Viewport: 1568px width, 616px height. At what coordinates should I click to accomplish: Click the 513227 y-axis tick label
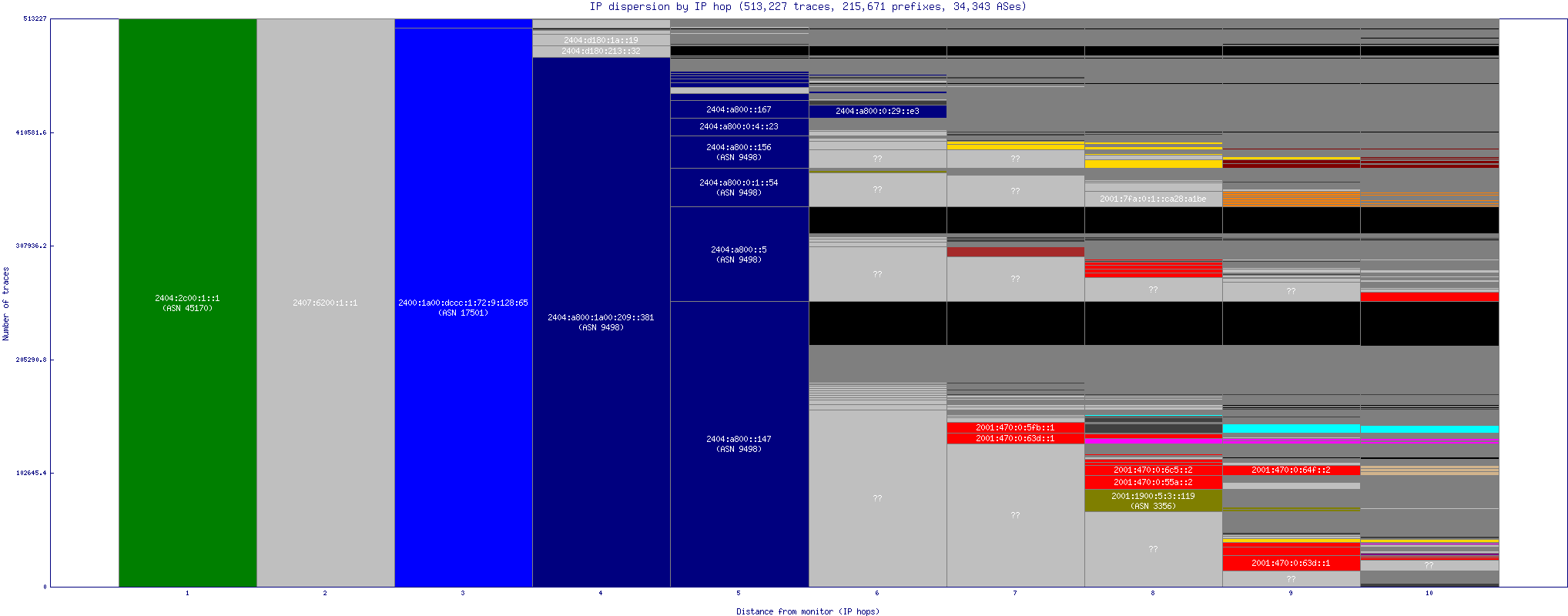[35, 18]
